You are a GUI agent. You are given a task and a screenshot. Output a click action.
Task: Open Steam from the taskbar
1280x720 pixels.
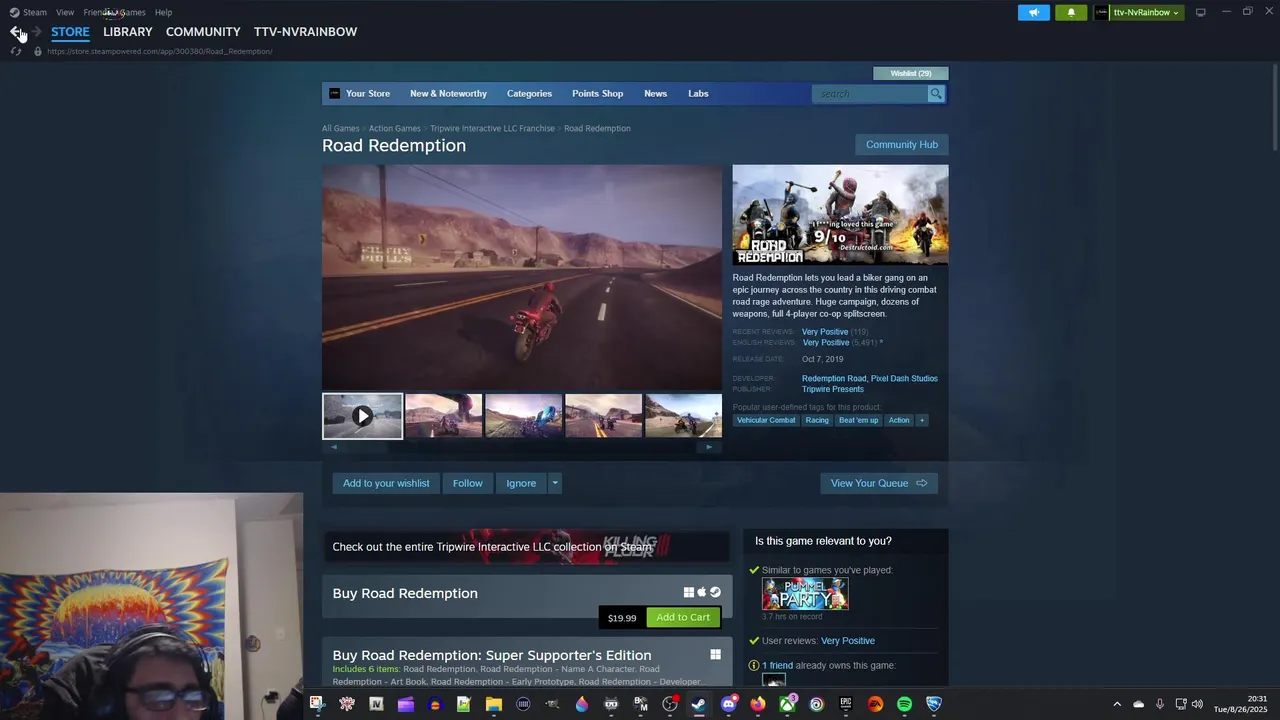(x=699, y=704)
